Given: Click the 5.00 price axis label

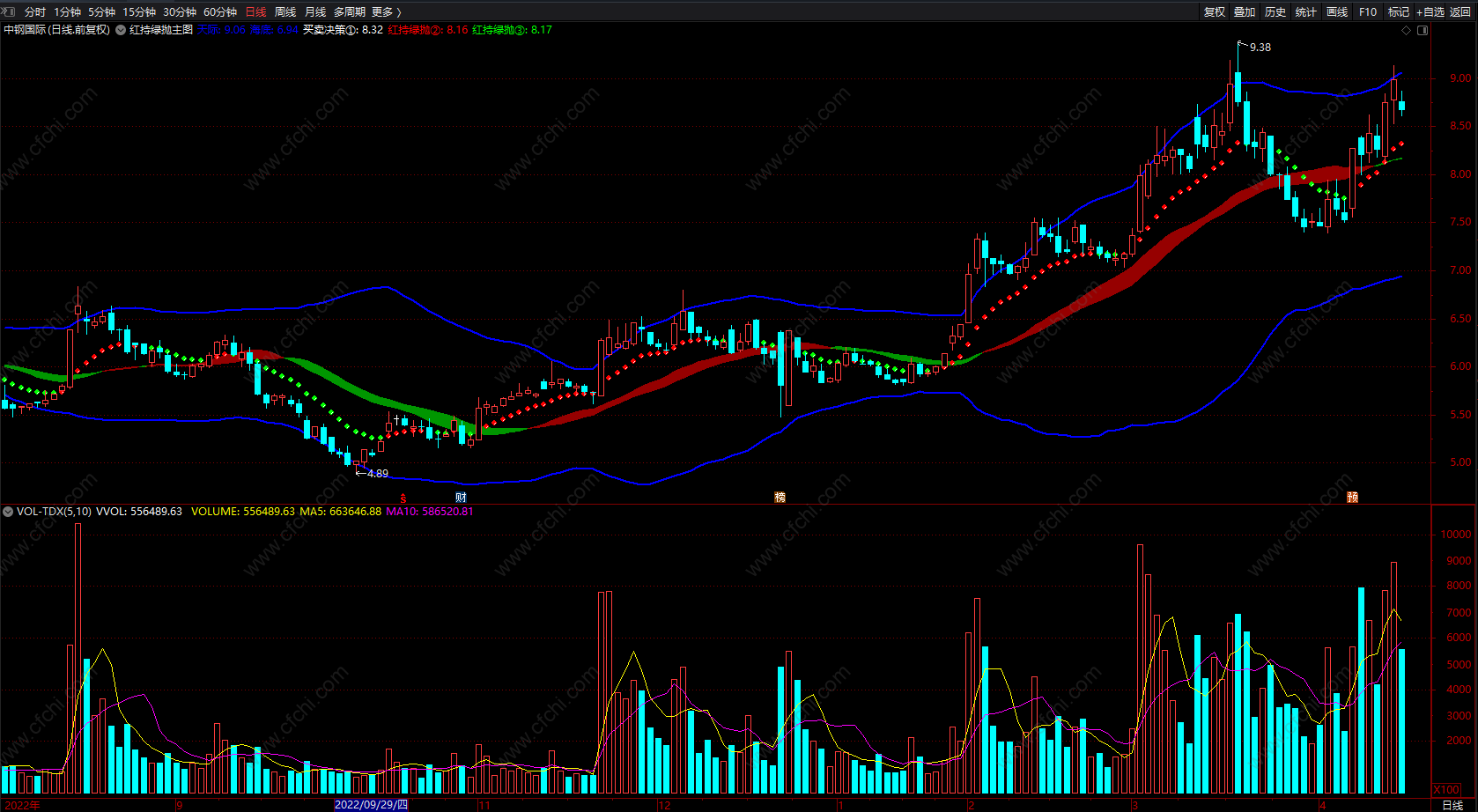Looking at the screenshot, I should [x=1460, y=462].
